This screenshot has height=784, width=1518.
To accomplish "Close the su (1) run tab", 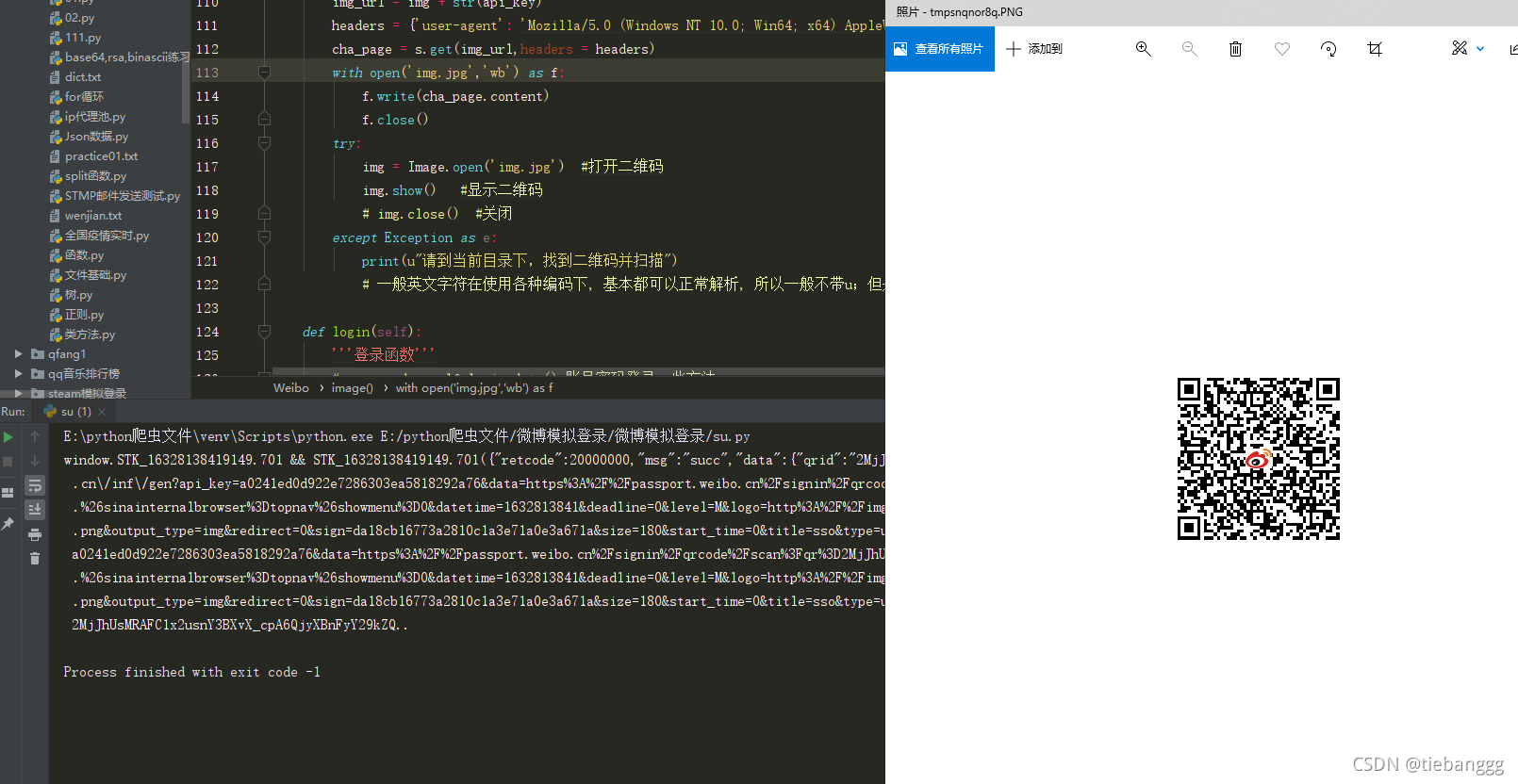I will (102, 412).
